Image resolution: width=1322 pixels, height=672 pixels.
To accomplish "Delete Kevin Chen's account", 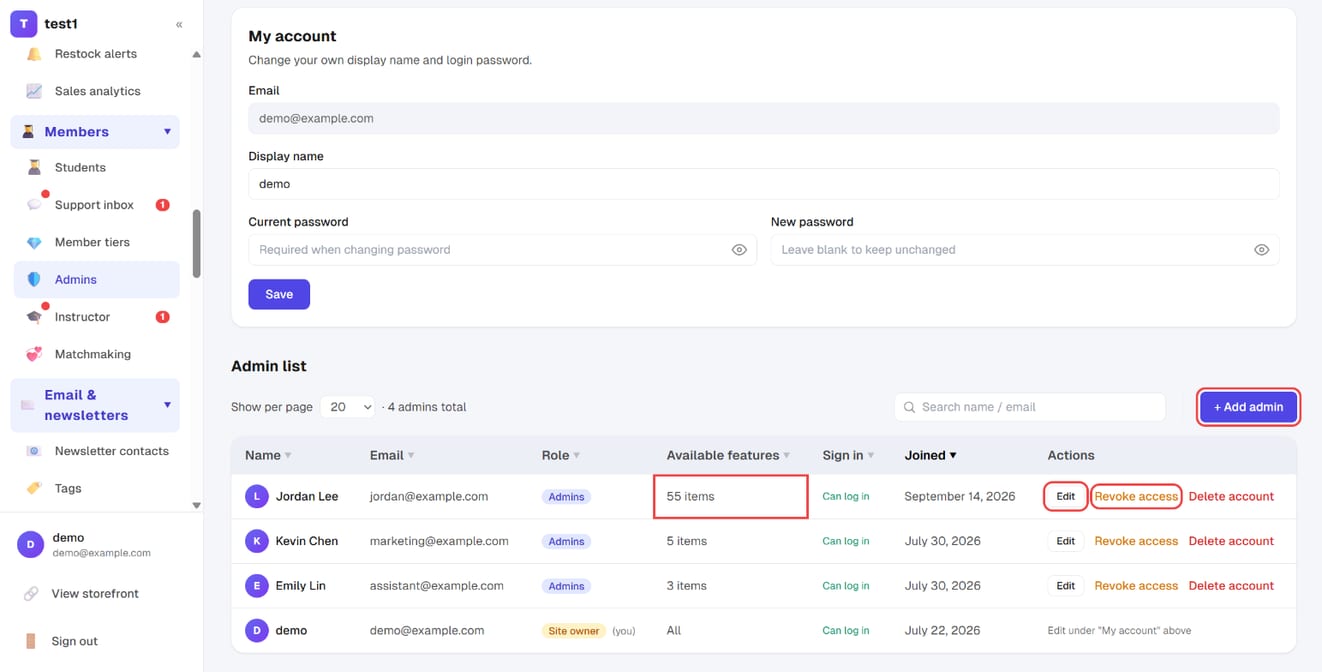I will [x=1231, y=541].
